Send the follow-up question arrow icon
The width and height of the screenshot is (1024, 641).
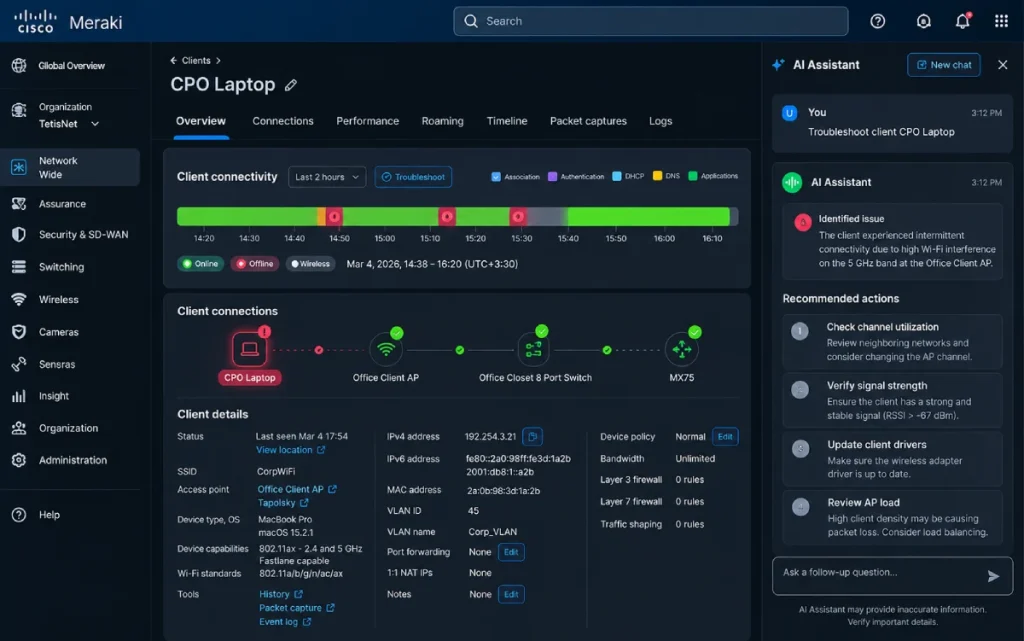(993, 576)
